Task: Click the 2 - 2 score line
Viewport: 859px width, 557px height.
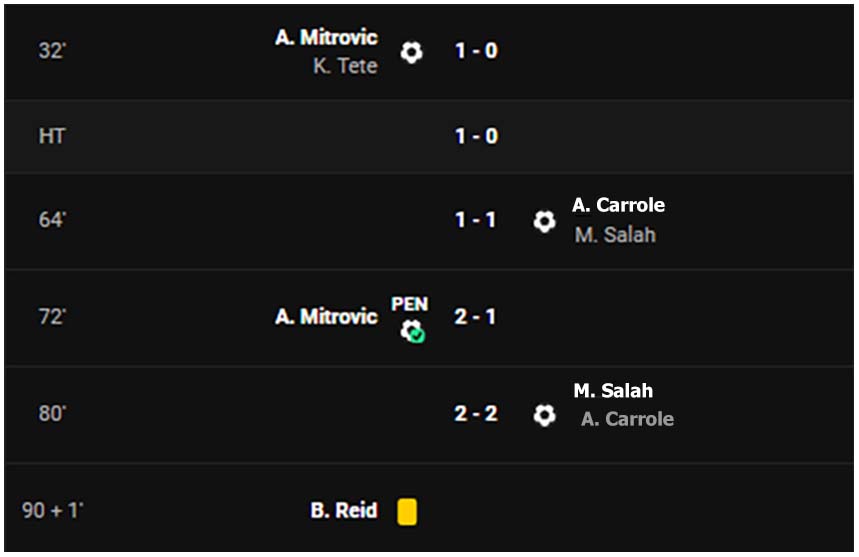Action: tap(476, 414)
